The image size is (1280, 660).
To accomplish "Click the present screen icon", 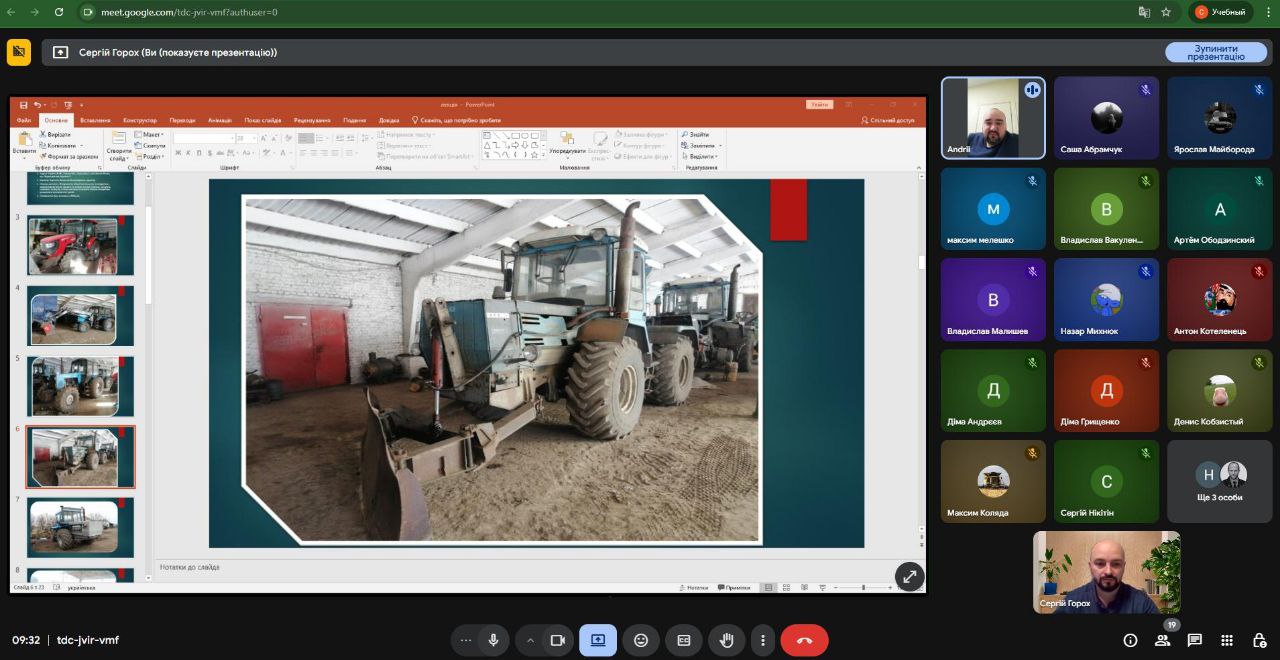I will 598,640.
